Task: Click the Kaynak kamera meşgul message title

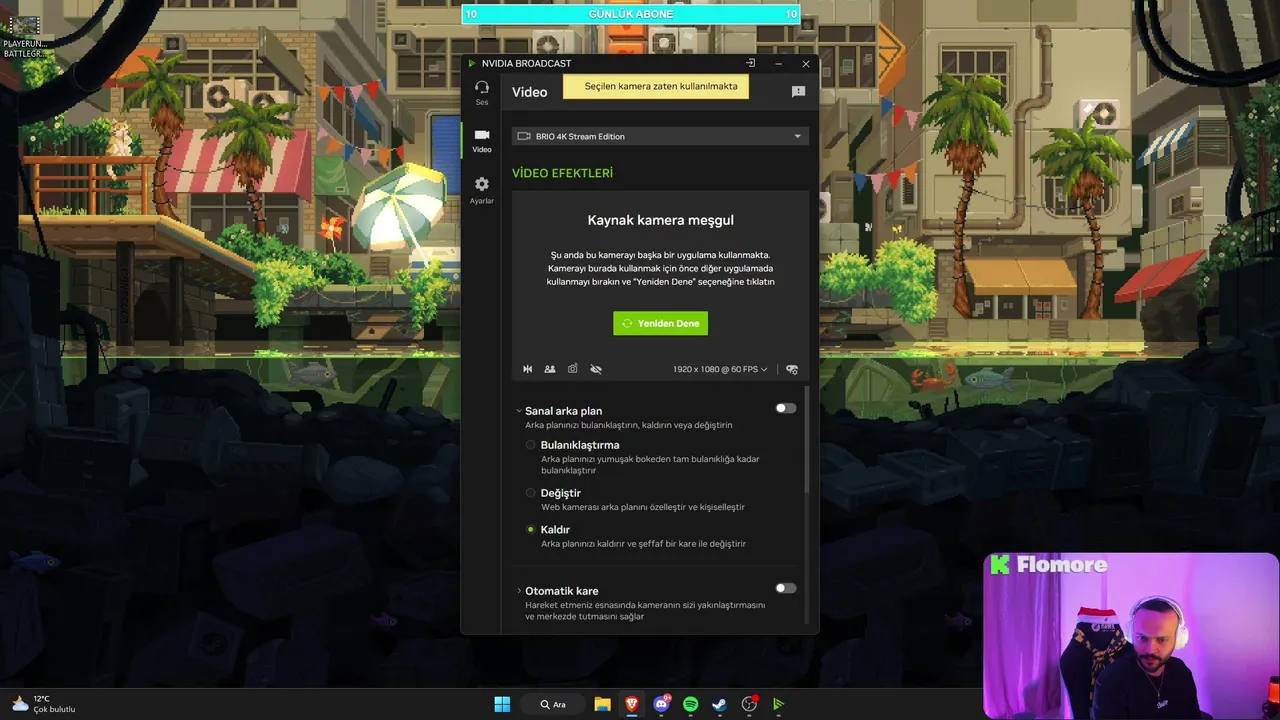Action: pos(660,220)
